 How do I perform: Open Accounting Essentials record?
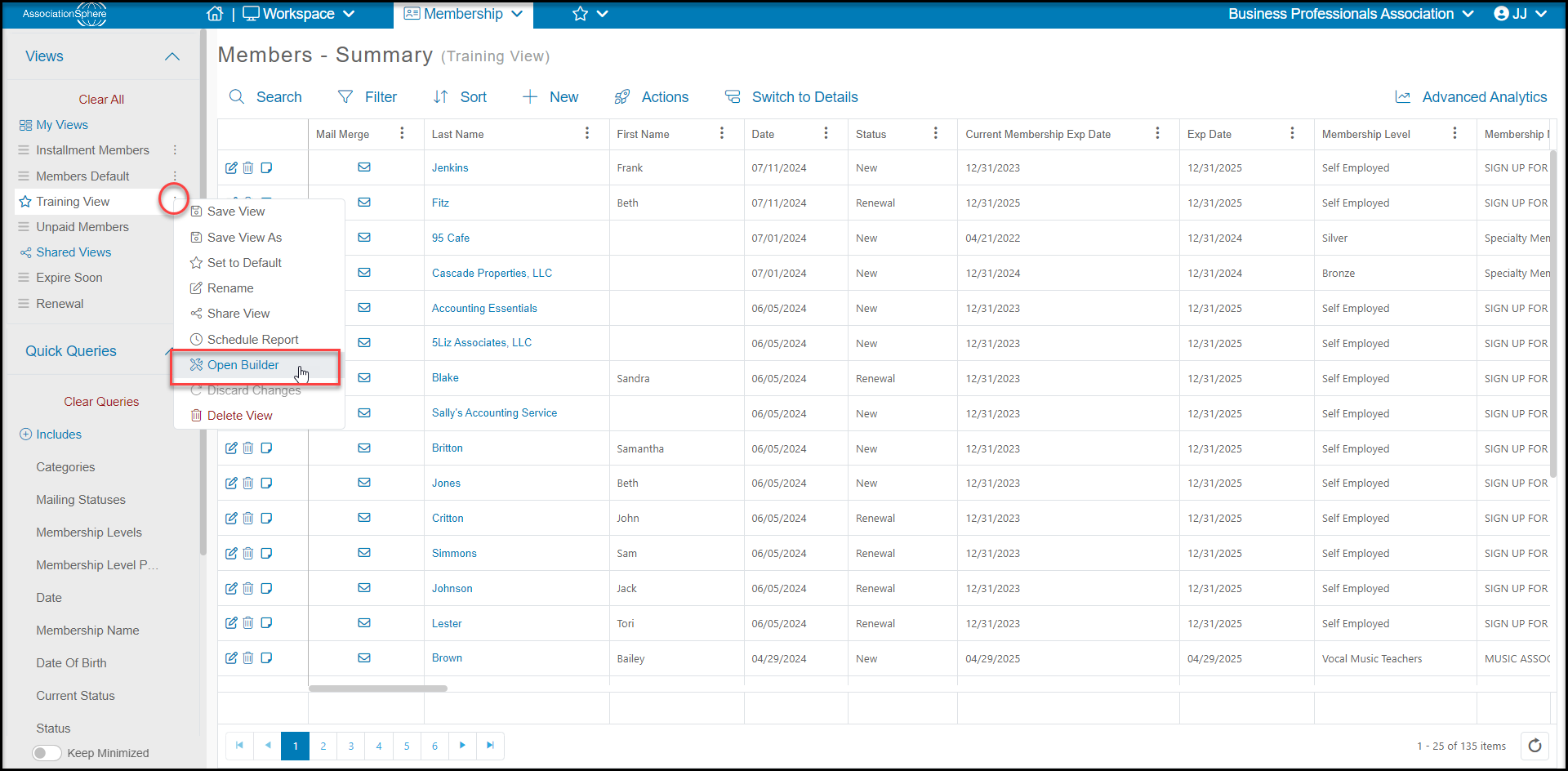click(484, 308)
